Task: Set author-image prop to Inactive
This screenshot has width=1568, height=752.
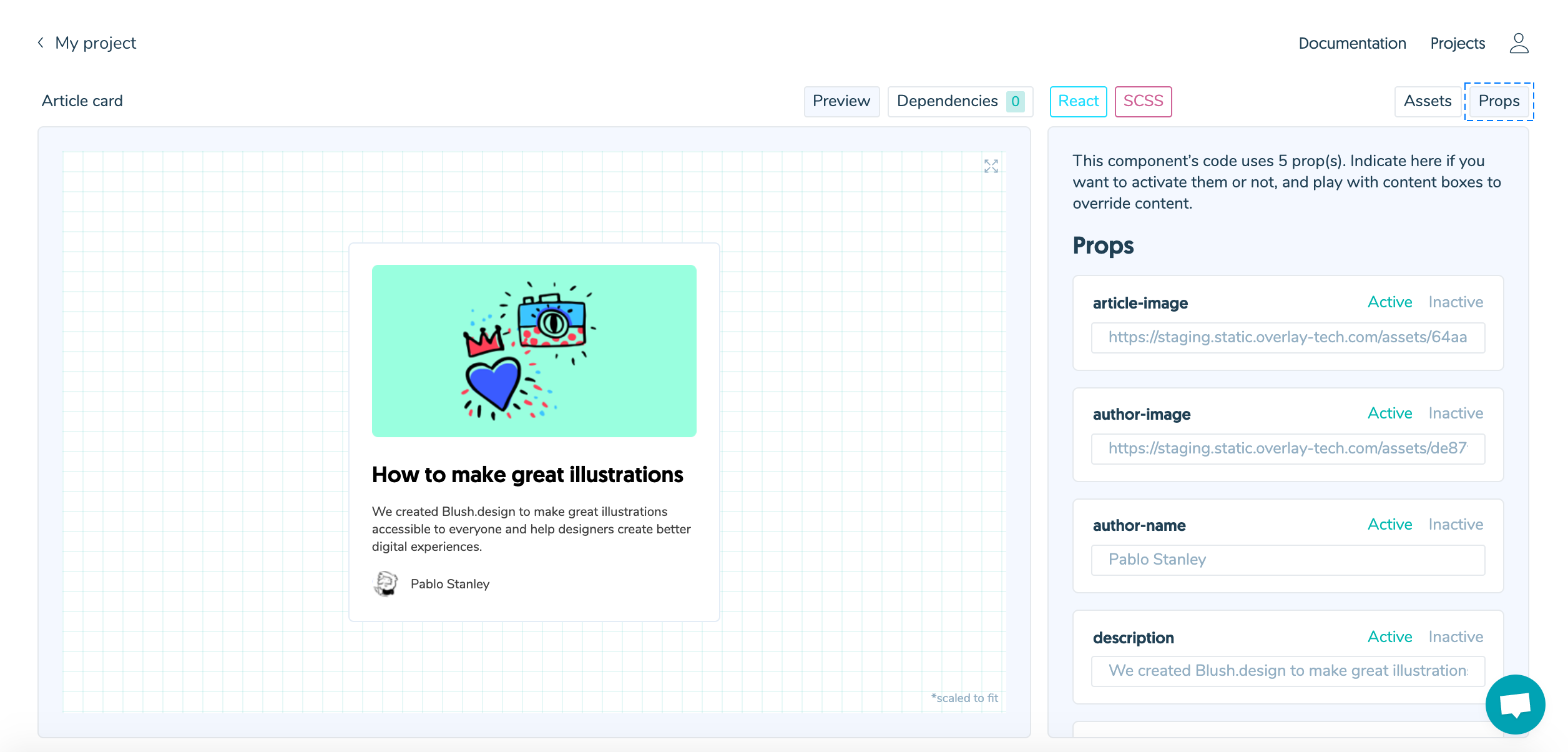Action: click(1455, 413)
